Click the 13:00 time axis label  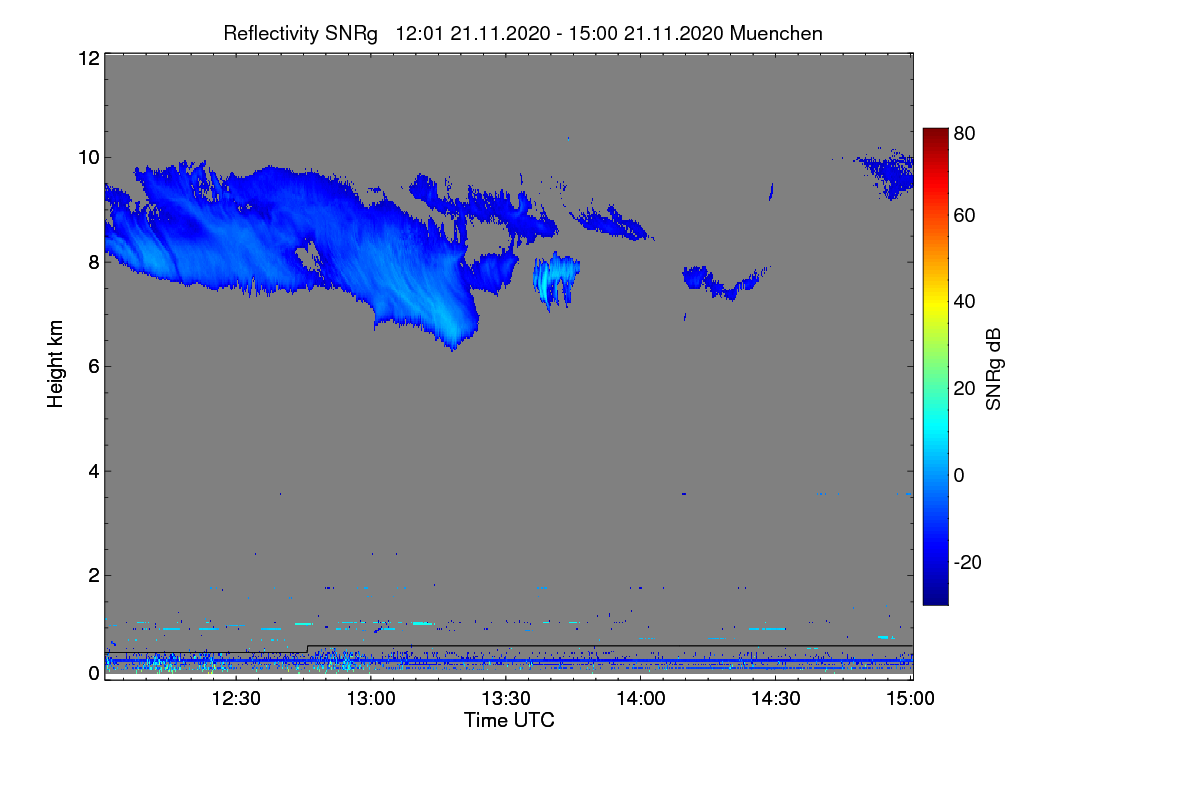click(x=371, y=698)
